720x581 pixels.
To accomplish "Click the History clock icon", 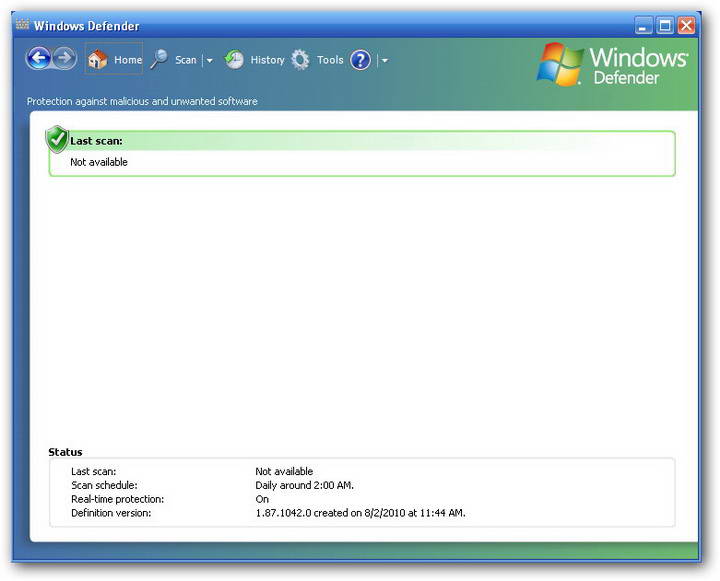I will 234,60.
